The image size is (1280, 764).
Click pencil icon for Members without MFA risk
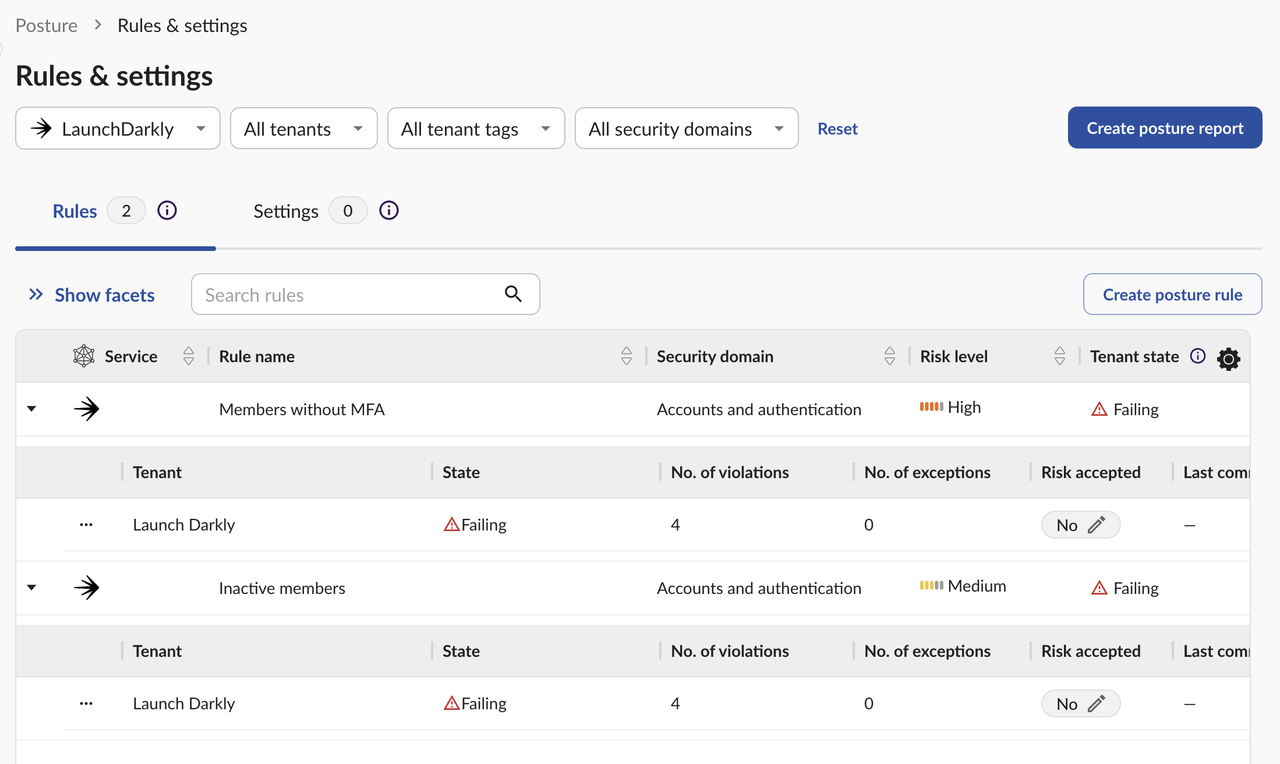tap(1096, 525)
